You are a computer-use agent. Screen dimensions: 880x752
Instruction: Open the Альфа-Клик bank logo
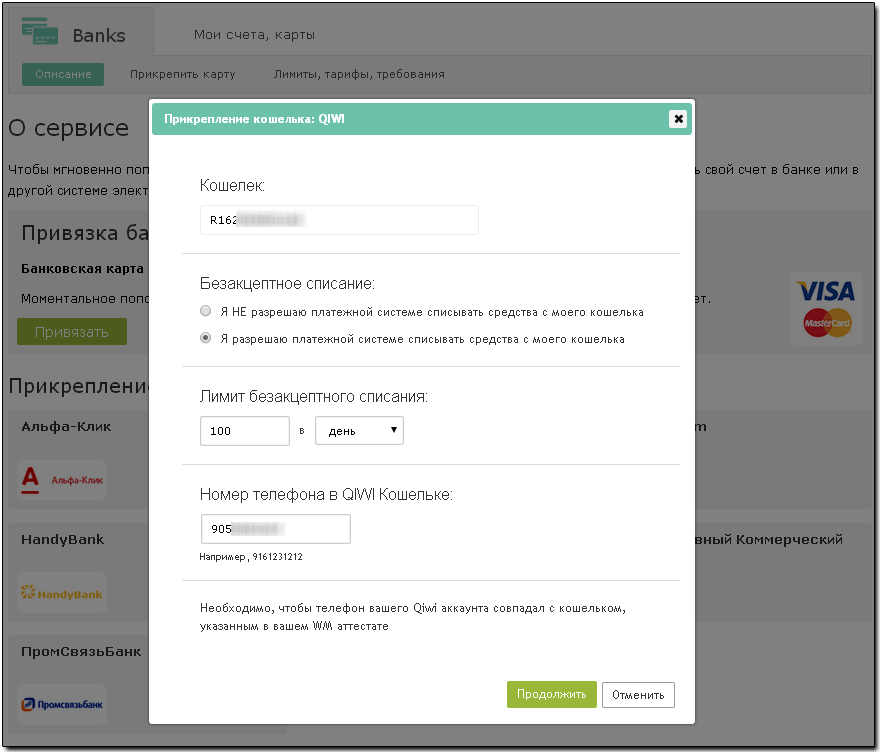point(62,480)
